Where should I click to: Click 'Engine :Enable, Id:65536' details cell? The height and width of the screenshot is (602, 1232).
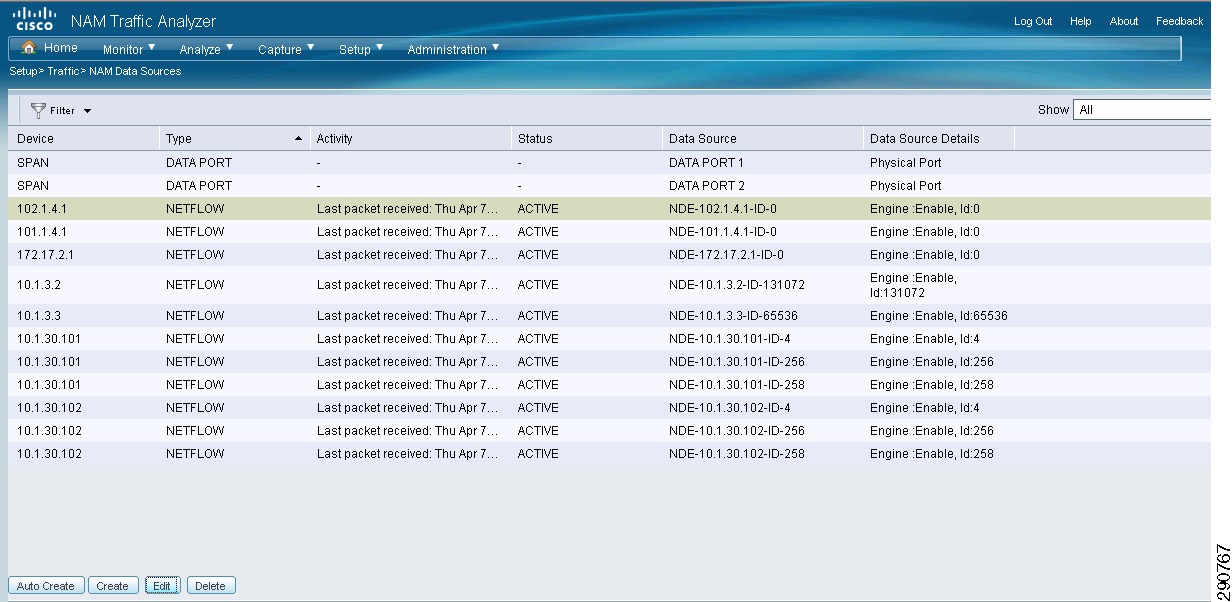click(x=938, y=316)
